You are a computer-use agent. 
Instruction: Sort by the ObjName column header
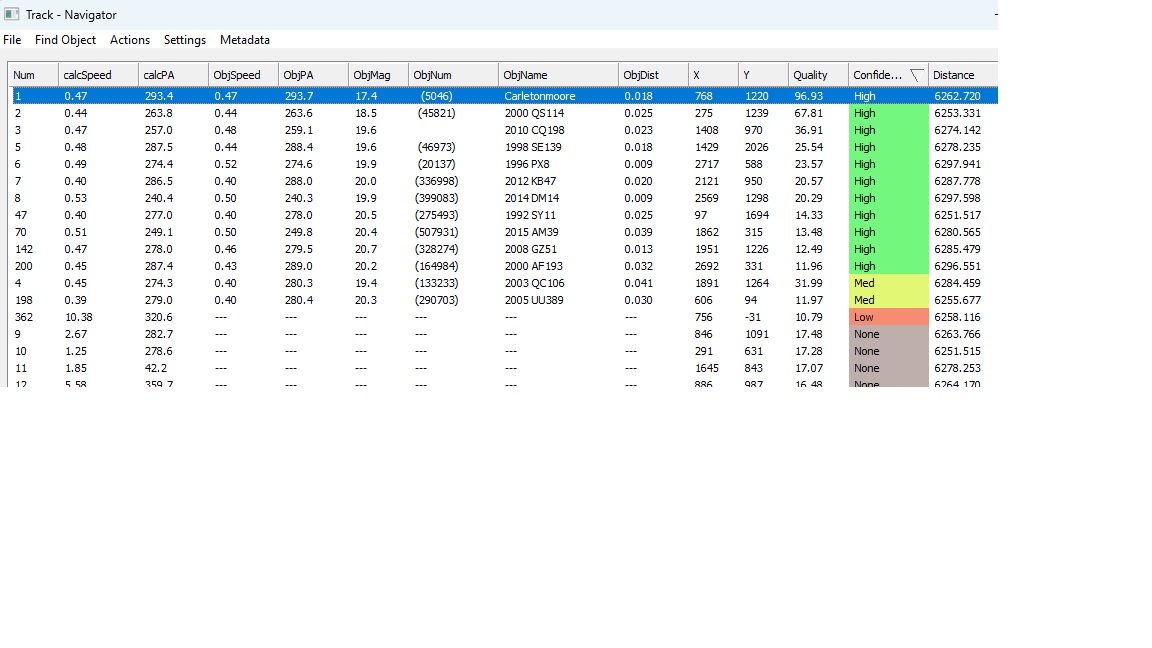tap(558, 75)
